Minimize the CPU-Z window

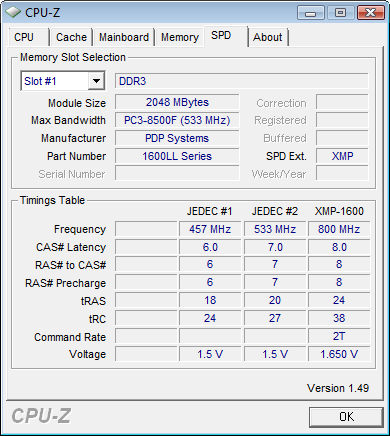310,13
